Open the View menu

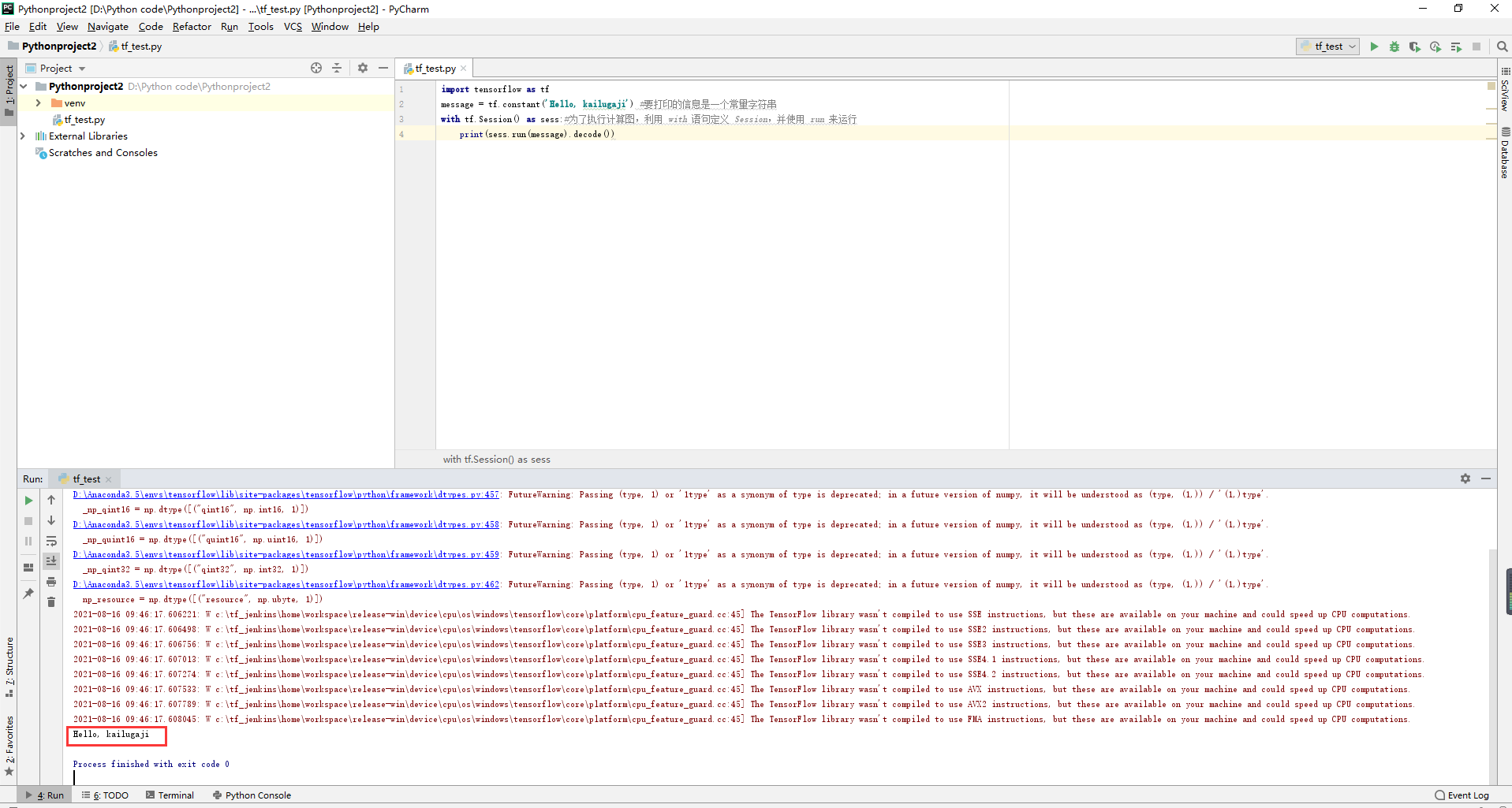(67, 26)
